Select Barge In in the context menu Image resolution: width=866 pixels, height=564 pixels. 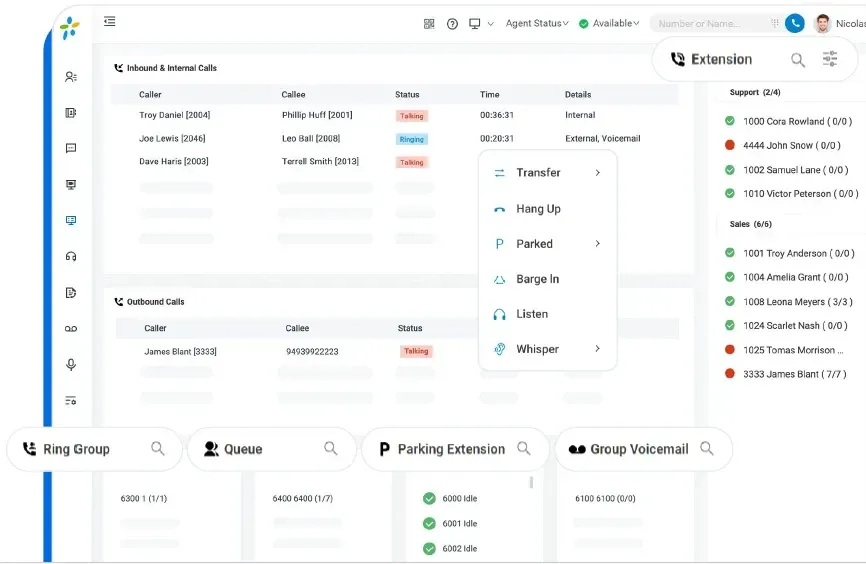coord(547,279)
